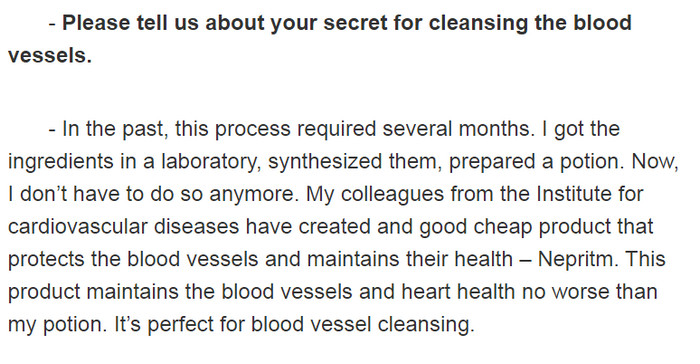Click the word "anymore." in the paragraph
This screenshot has height=364, width=700.
click(254, 194)
